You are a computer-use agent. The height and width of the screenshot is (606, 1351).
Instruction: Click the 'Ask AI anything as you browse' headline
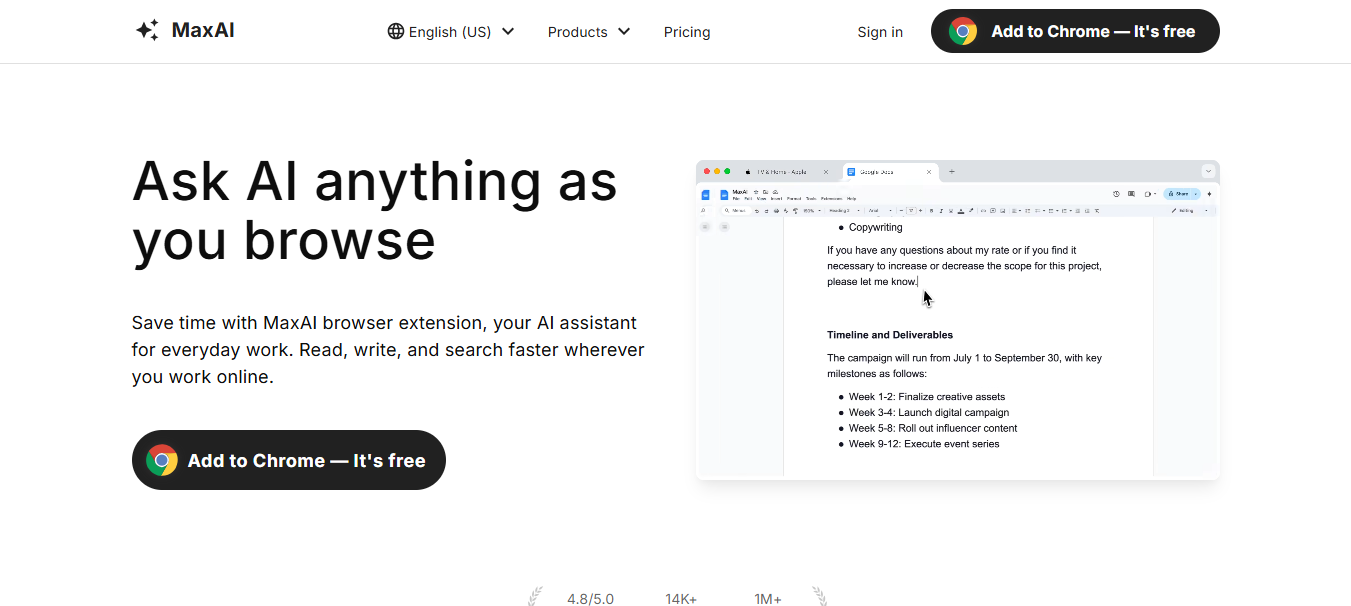tap(375, 211)
